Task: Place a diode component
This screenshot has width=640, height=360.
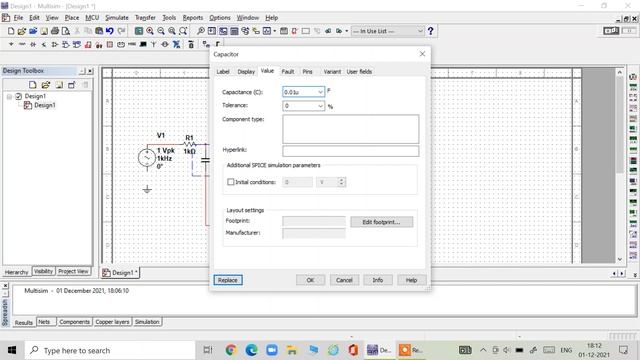Action: (x=33, y=44)
